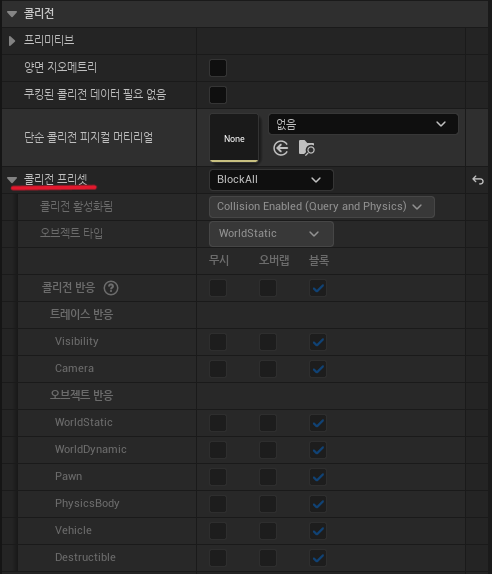Screen dimensions: 492x574
Task: Set Camera trace to 무시
Action: (218, 369)
